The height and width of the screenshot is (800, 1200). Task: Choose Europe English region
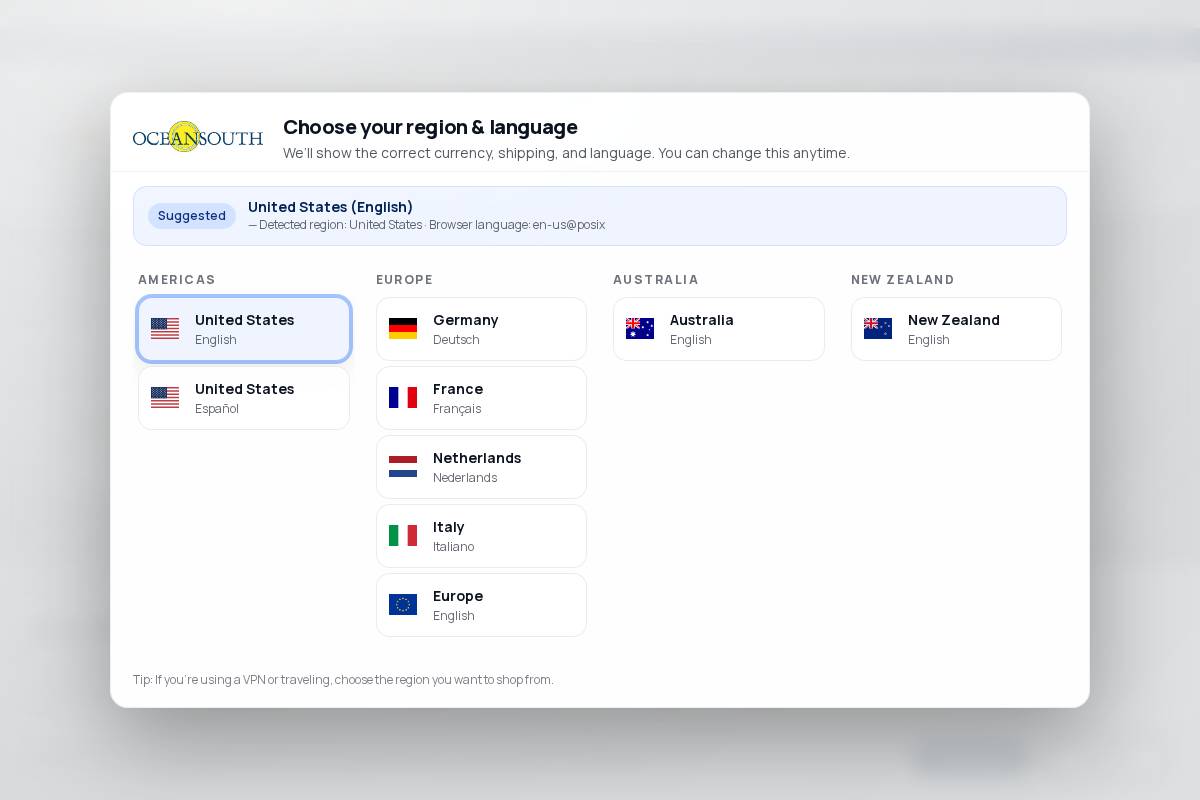(x=481, y=605)
